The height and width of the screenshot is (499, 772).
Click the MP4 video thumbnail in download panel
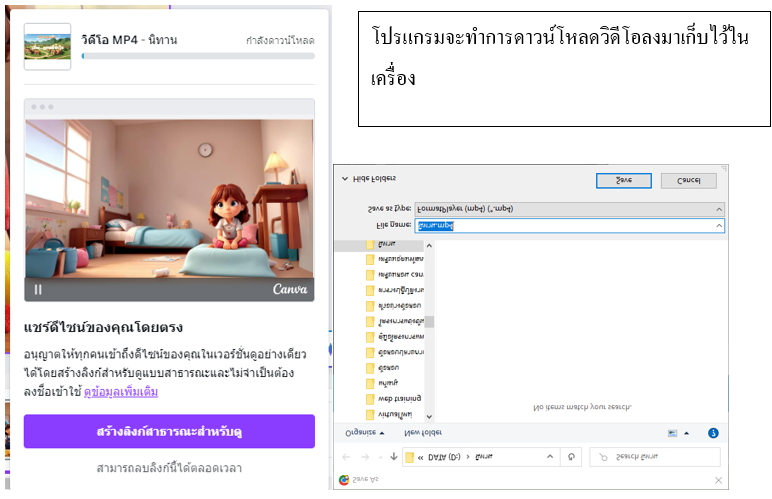[47, 46]
